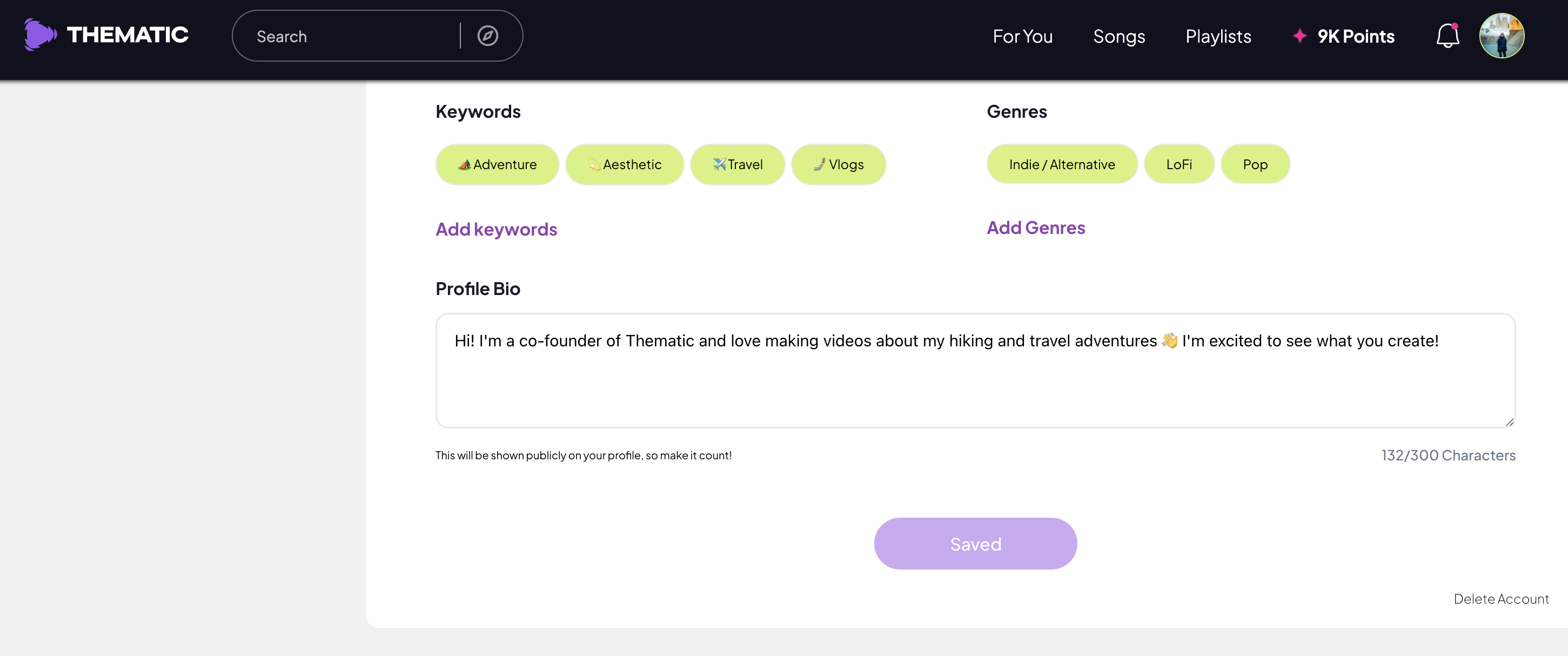Screen dimensions: 1568x656
Task: Open the Songs menu item
Action: [x=1119, y=37]
